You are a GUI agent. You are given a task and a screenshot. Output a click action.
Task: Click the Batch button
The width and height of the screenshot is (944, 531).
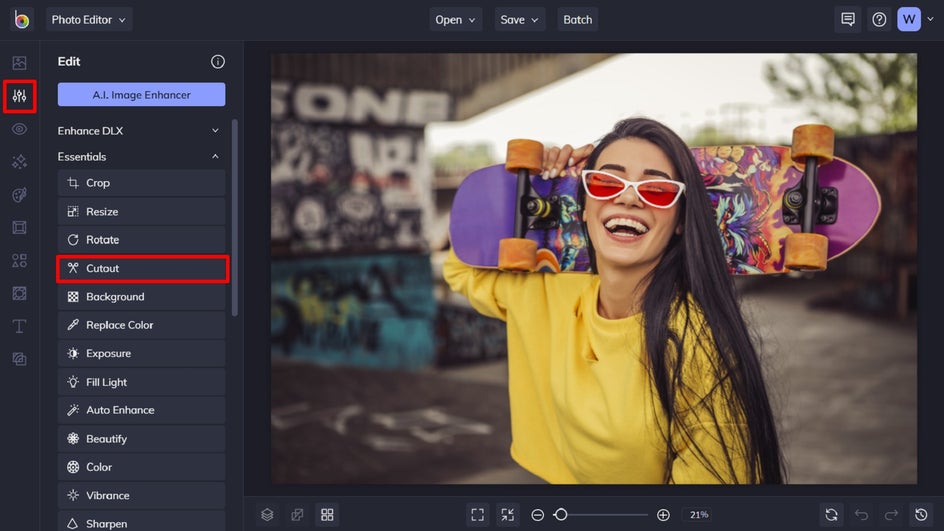578,19
